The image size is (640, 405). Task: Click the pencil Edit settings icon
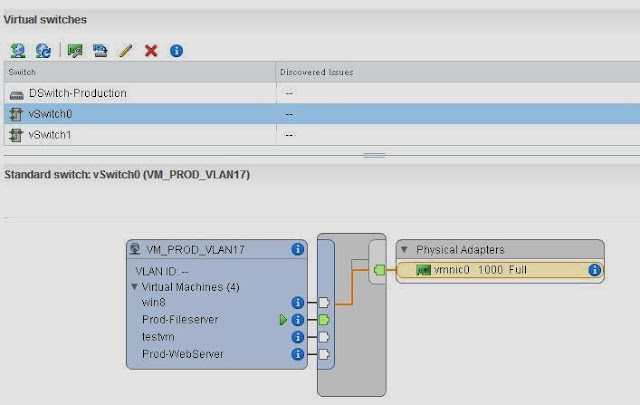[x=126, y=51]
